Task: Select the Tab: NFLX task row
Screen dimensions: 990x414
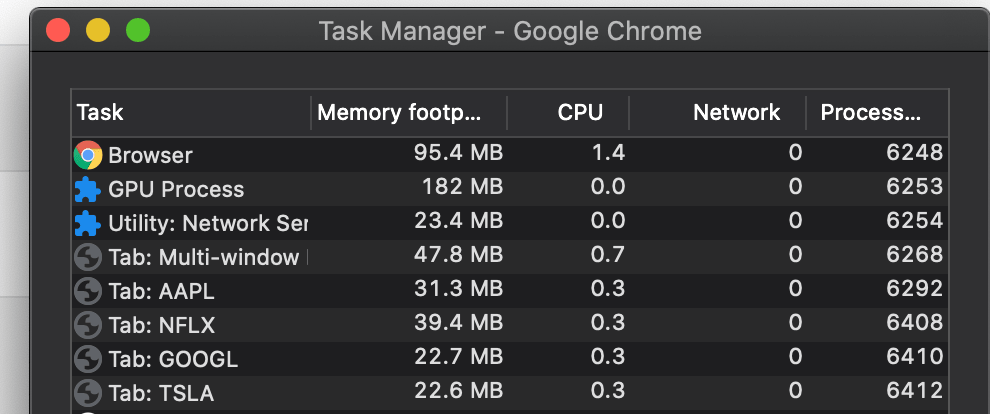Action: [x=162, y=325]
